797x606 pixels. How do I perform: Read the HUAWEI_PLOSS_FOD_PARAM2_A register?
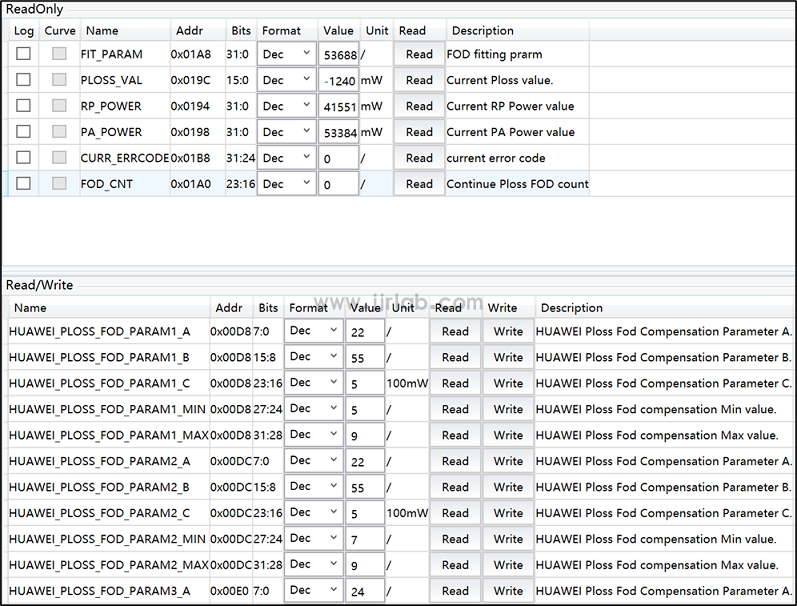pyautogui.click(x=455, y=461)
